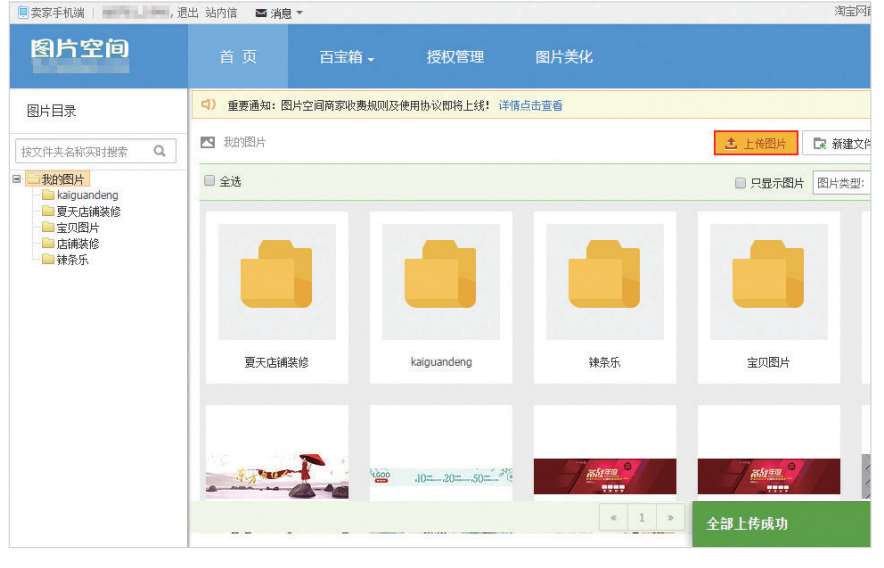The height and width of the screenshot is (568, 884).
Task: Click the speaker announcement icon
Action: [209, 105]
